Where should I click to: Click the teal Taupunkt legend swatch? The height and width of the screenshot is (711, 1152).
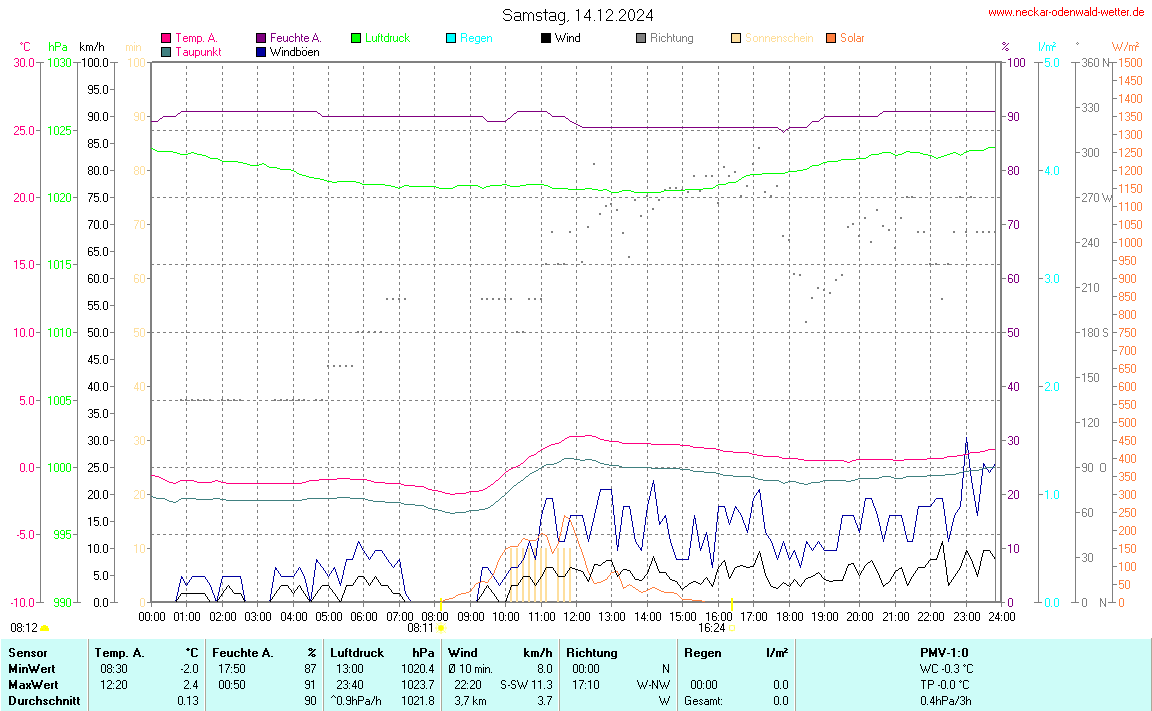[x=166, y=51]
